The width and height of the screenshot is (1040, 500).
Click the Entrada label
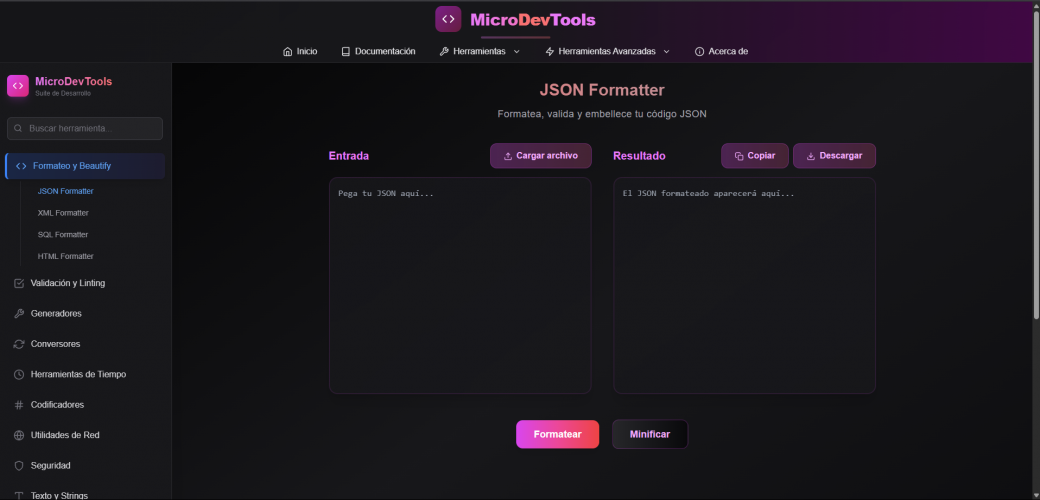(x=349, y=156)
